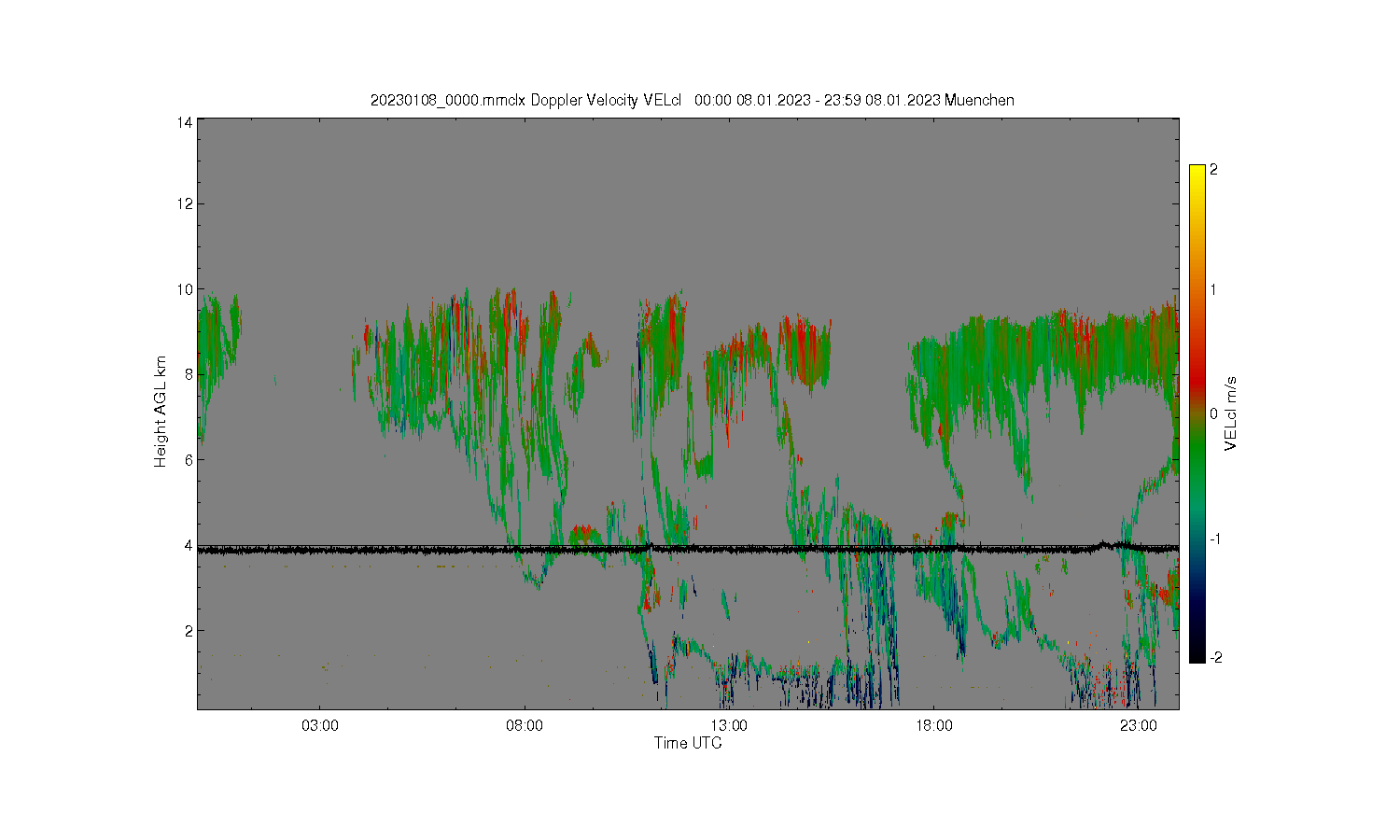The image size is (1400, 840).
Task: Click the green middle section of colorbar
Action: pyautogui.click(x=1197, y=448)
